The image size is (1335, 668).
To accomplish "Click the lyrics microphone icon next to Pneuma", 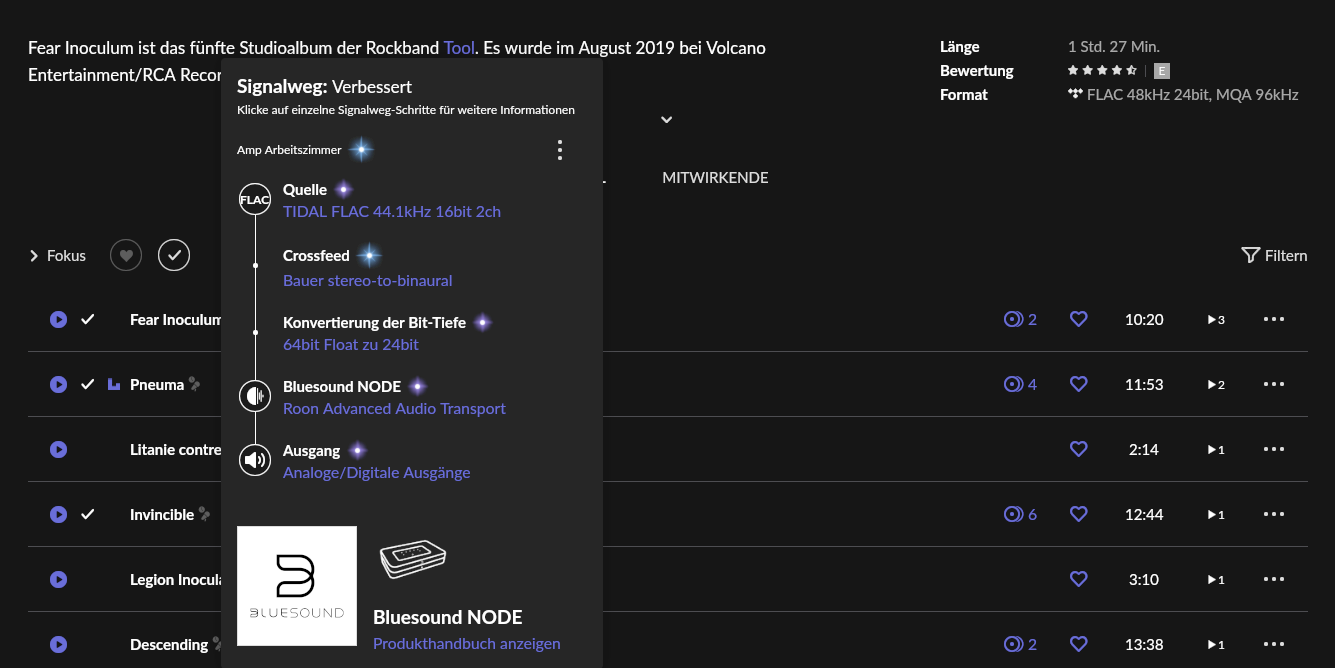I will (x=194, y=384).
